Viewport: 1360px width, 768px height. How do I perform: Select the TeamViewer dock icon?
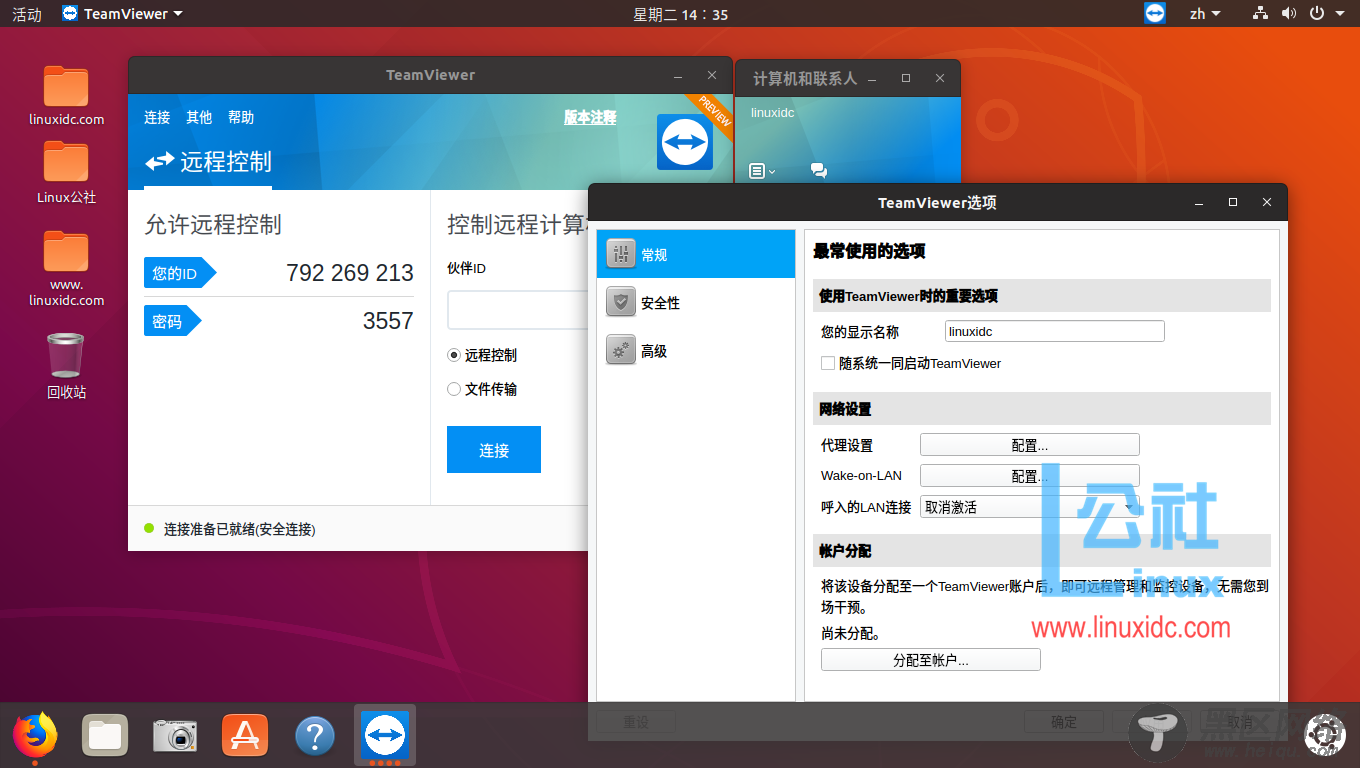click(385, 736)
